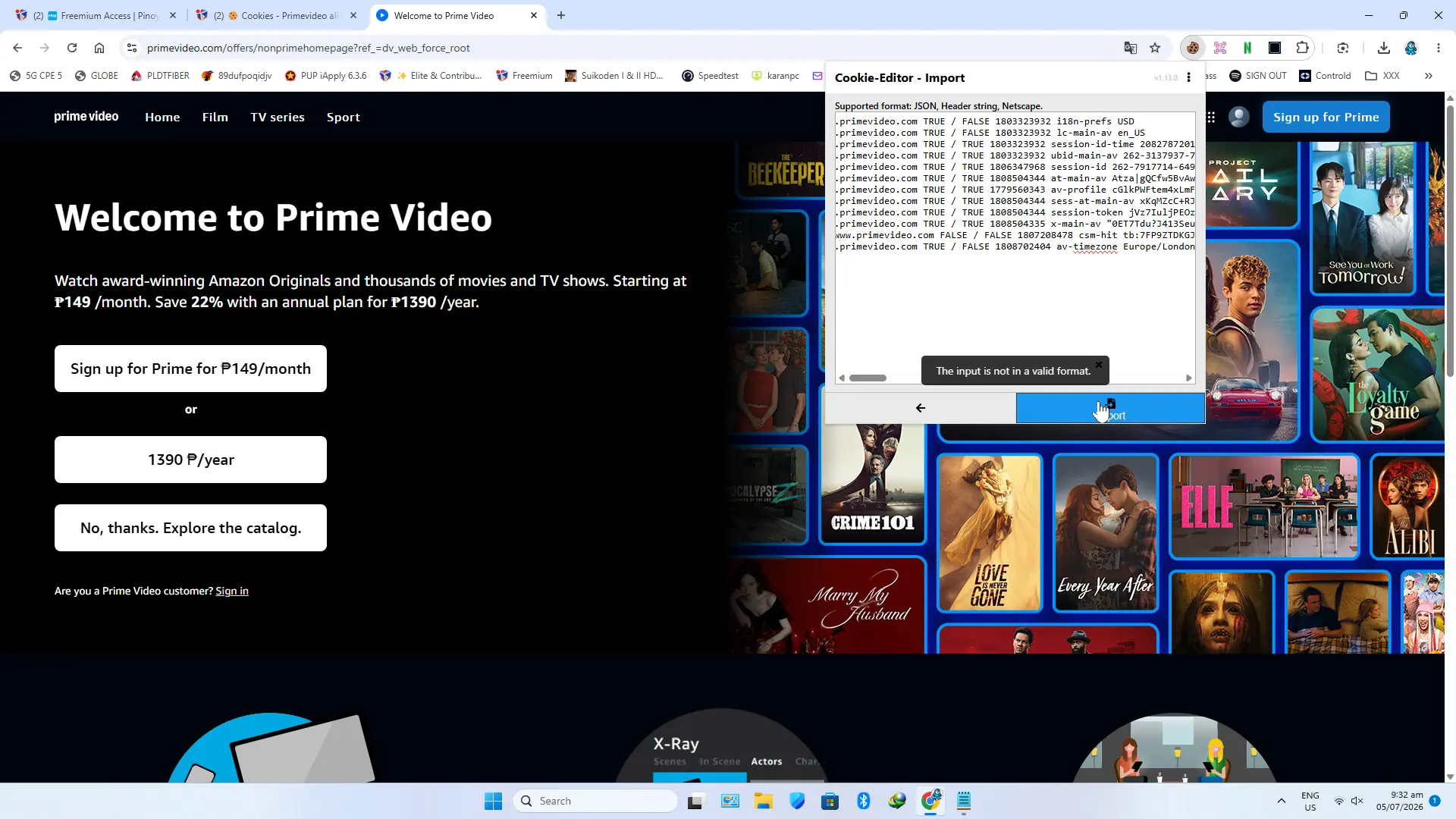Reload the current page
The height and width of the screenshot is (819, 1456).
[72, 48]
